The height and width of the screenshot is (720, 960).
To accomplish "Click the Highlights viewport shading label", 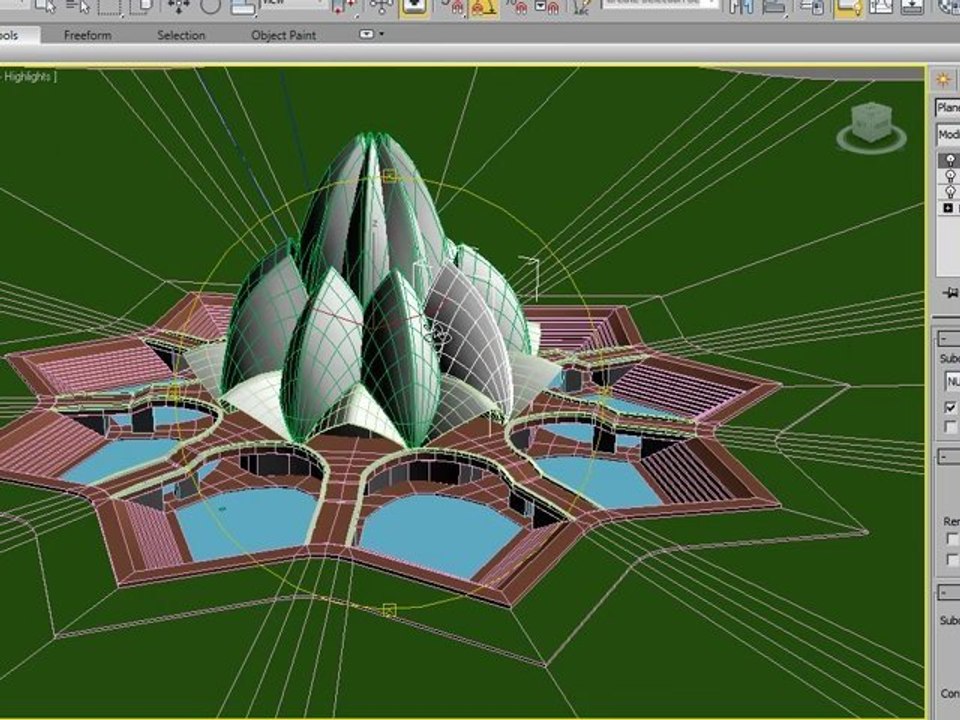I will [28, 77].
